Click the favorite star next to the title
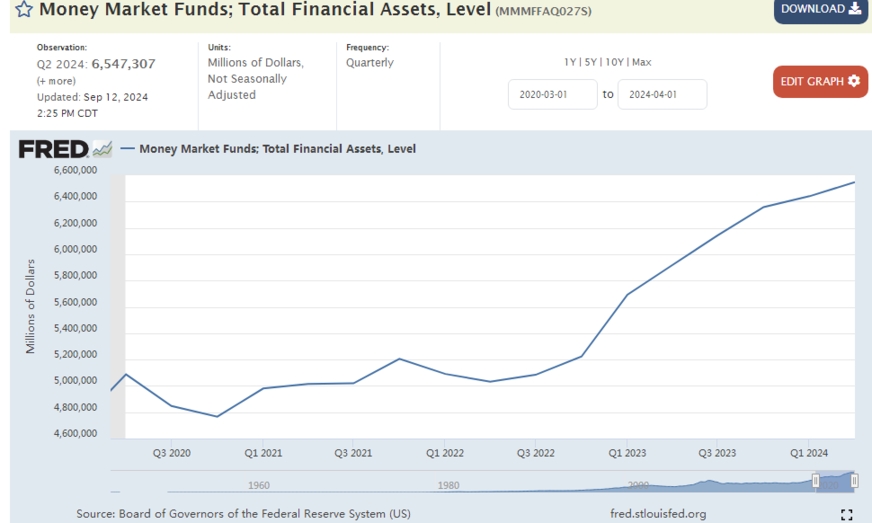The height and width of the screenshot is (523, 872). [x=24, y=10]
